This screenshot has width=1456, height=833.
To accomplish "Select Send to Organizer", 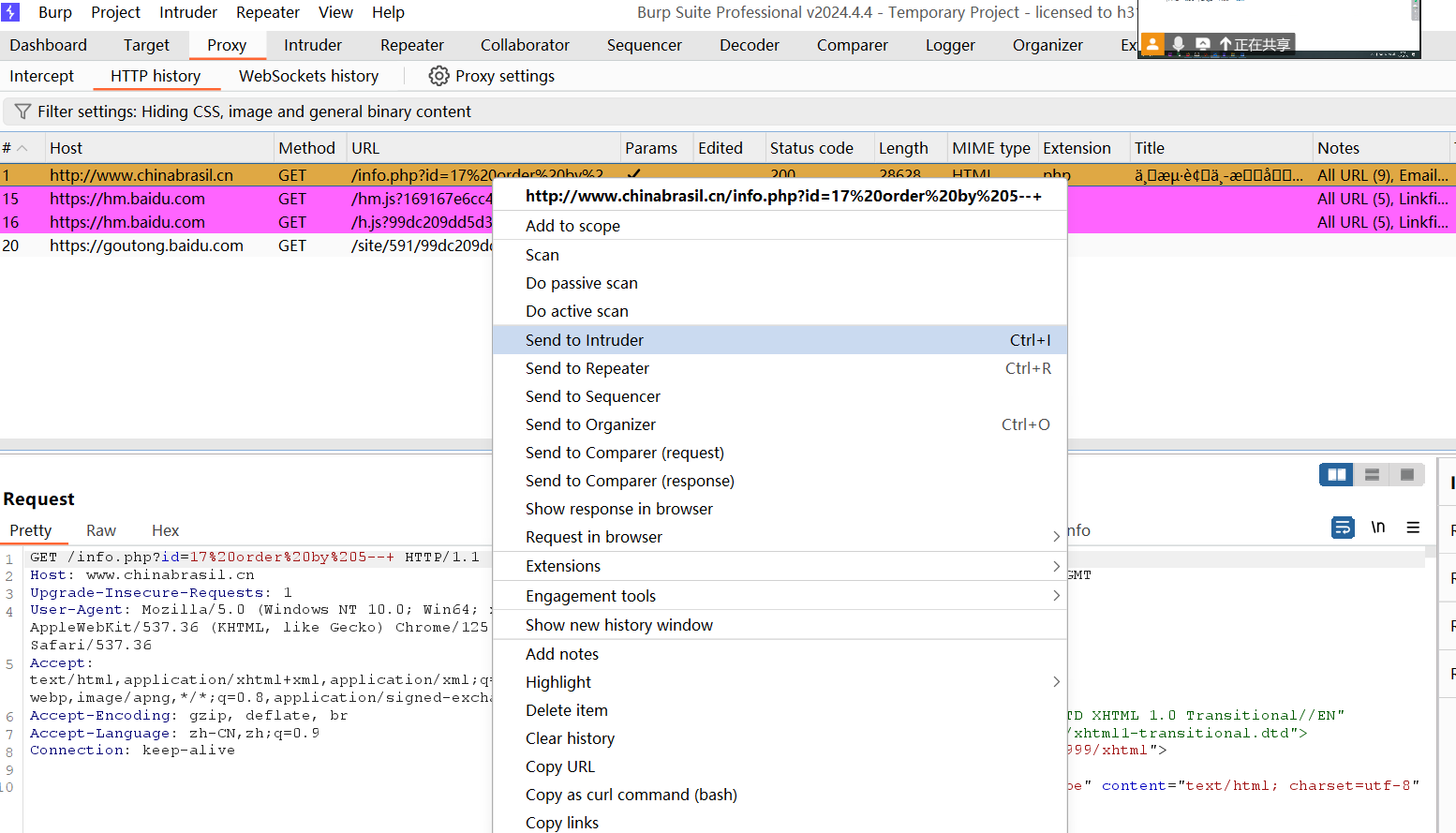I will coord(780,424).
